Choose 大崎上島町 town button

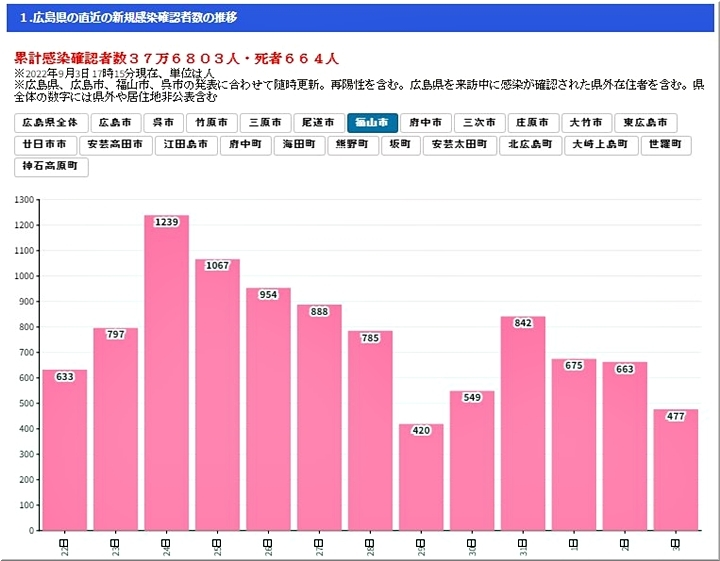tap(601, 145)
